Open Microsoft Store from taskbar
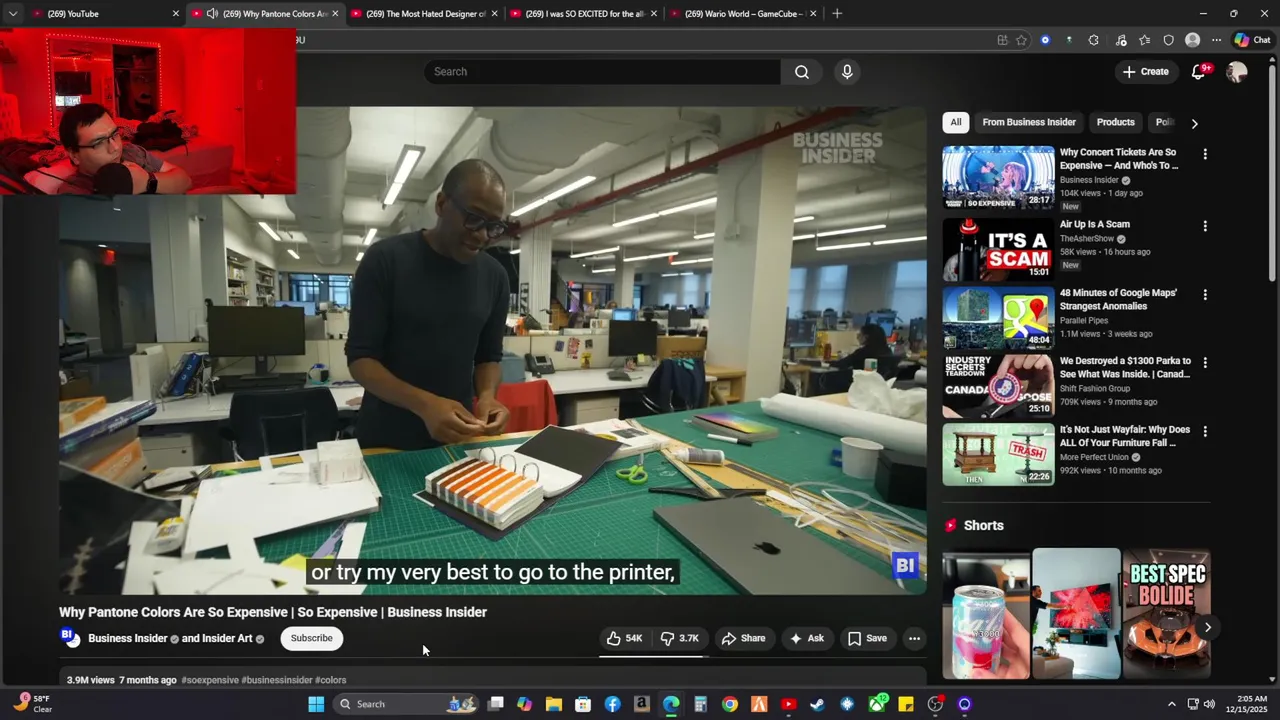Screen dimensions: 1280x720 583,704
